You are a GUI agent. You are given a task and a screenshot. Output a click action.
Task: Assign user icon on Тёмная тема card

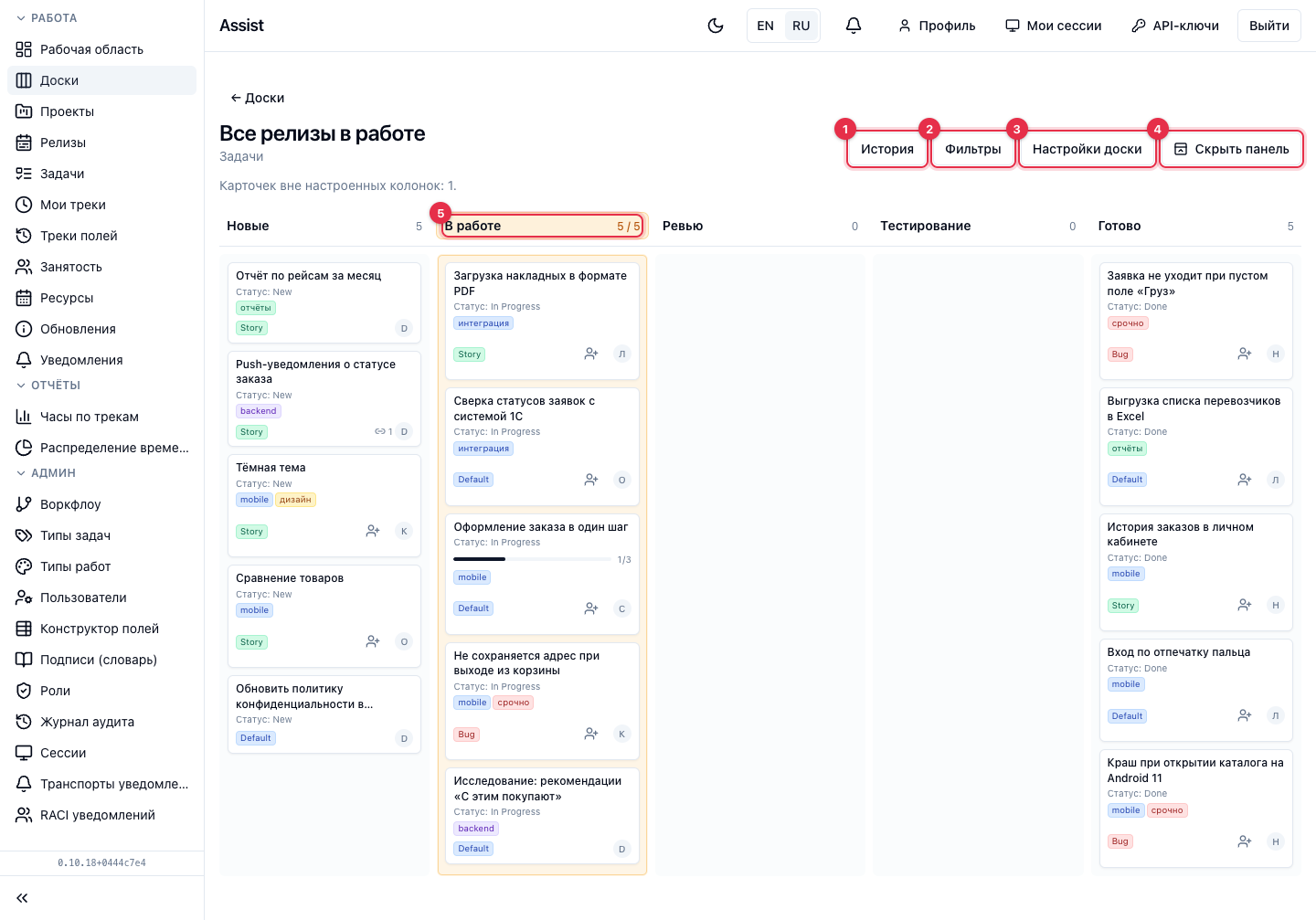pos(373,531)
